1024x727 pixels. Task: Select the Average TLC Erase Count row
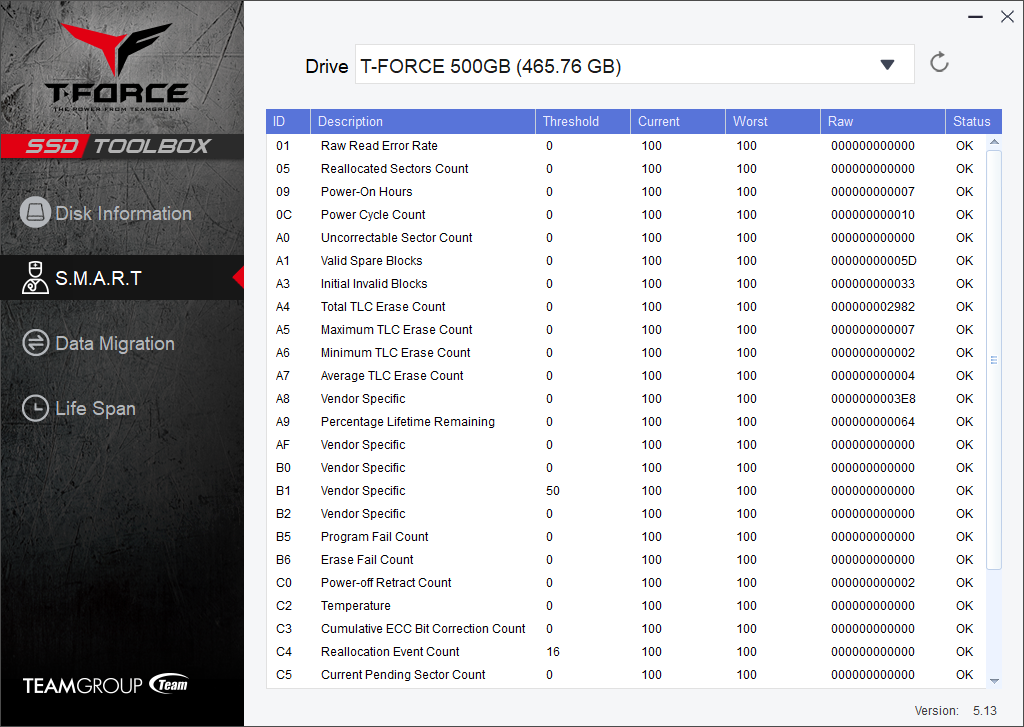coord(626,376)
